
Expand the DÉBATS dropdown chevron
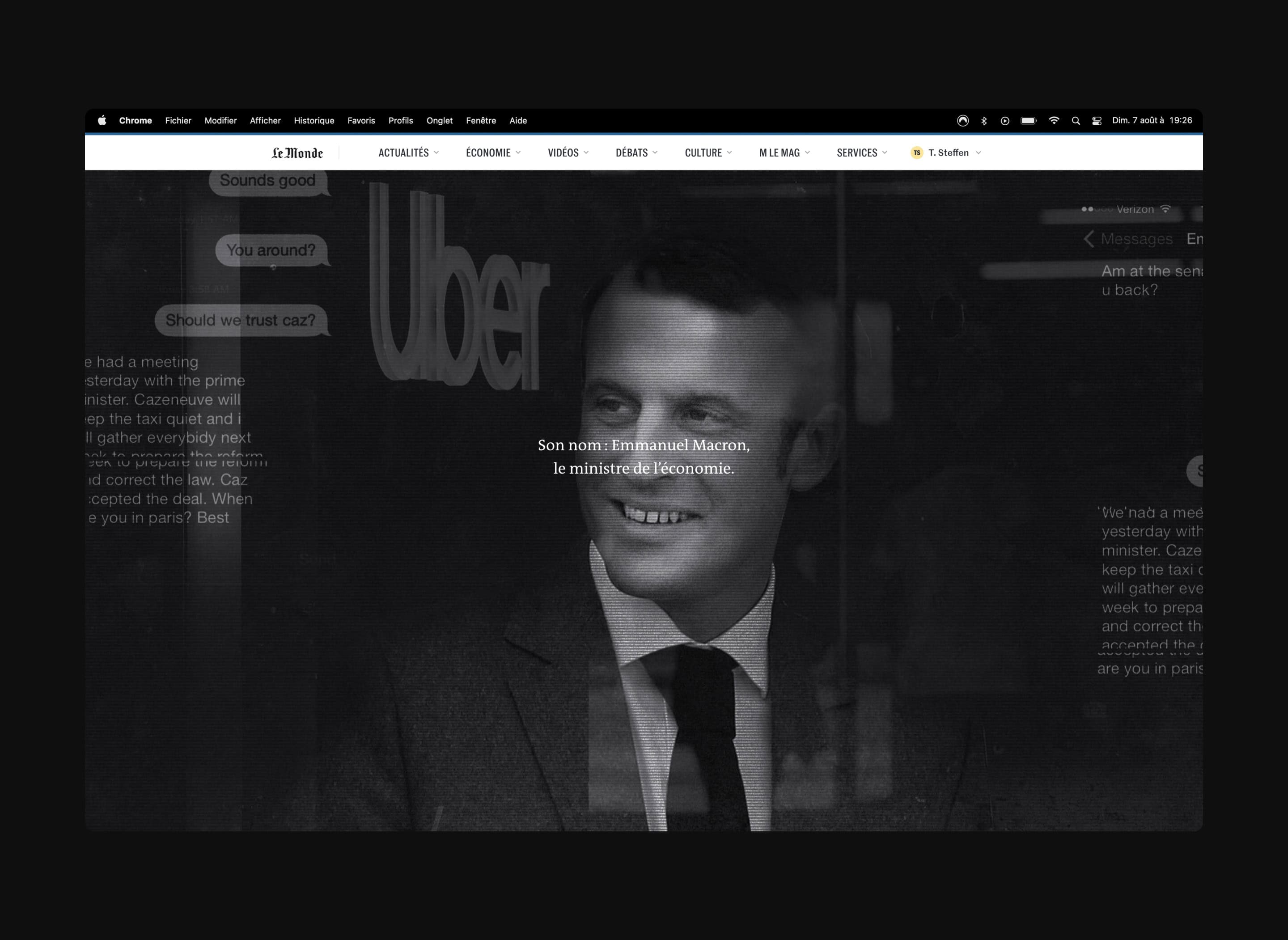(655, 152)
